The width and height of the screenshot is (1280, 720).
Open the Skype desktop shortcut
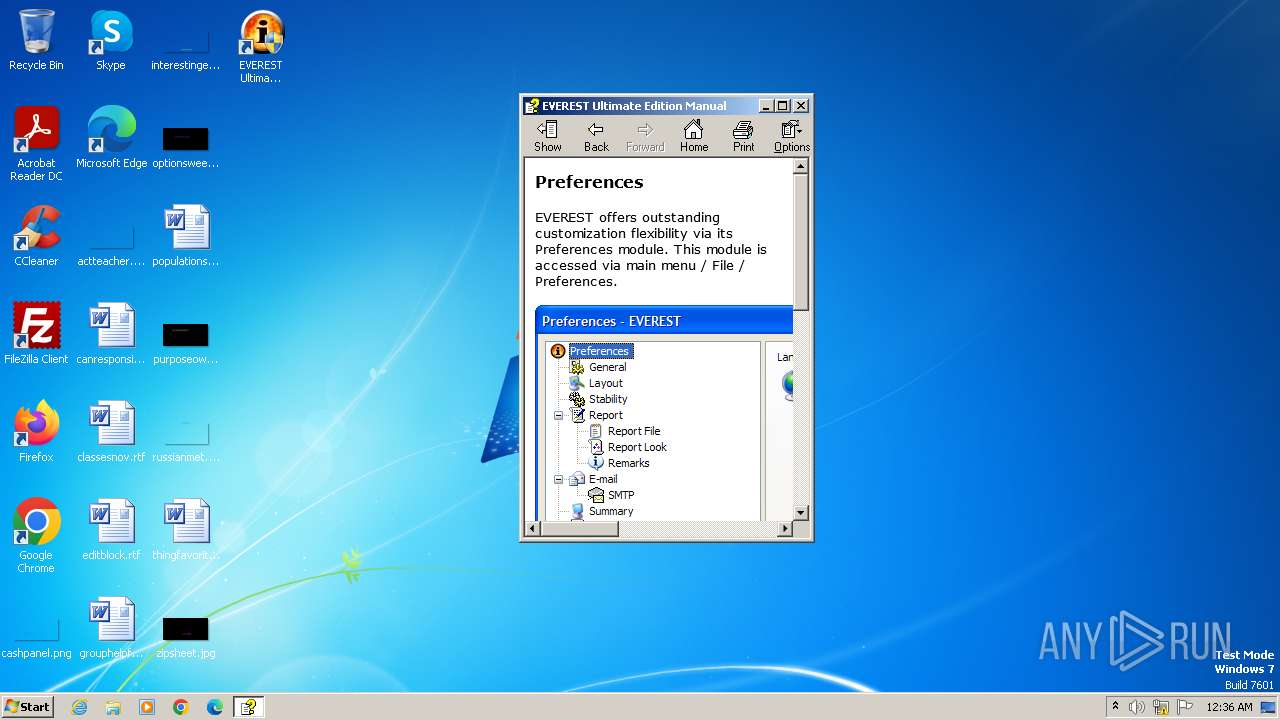point(110,40)
